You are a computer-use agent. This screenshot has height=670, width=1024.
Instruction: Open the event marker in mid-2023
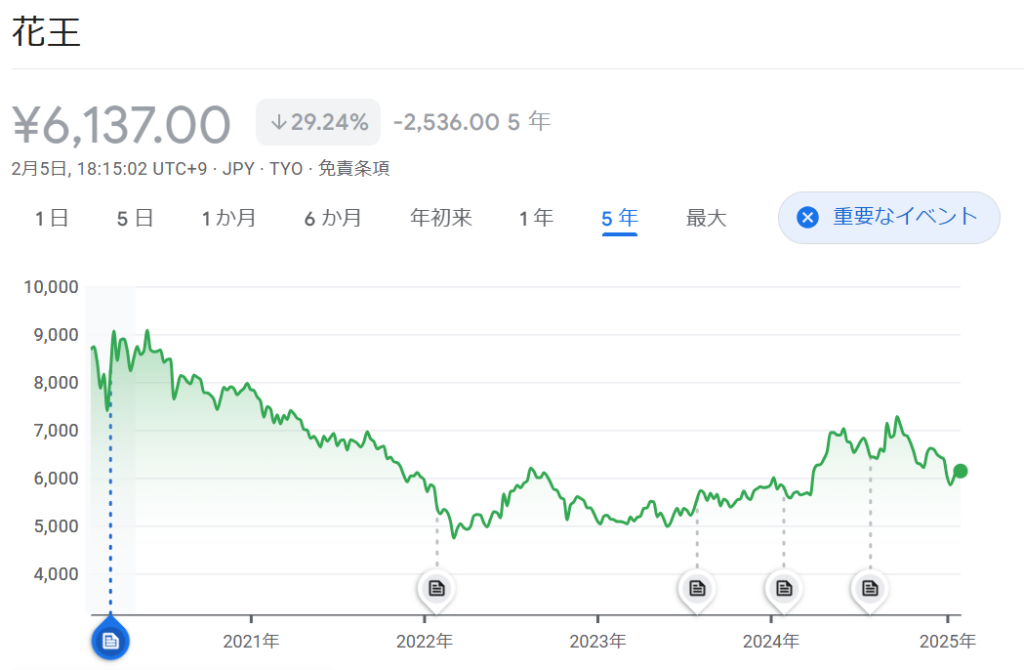697,588
